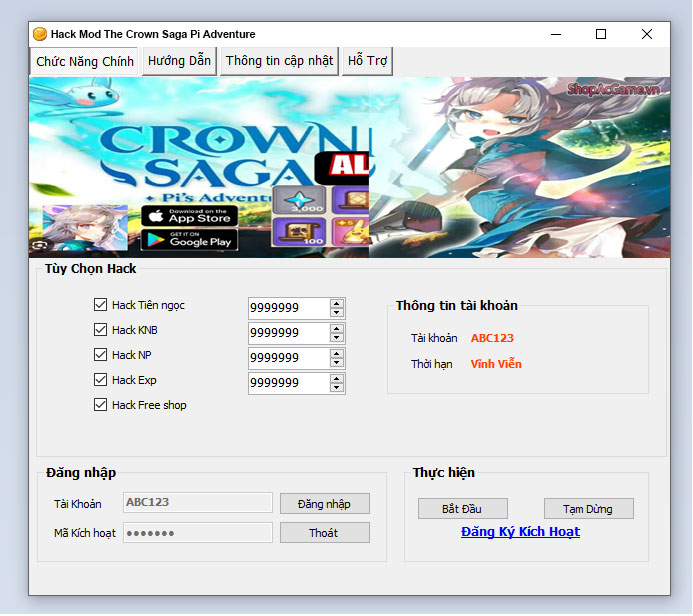Image resolution: width=693 pixels, height=616 pixels.
Task: Pause with the Tạm Dừng button
Action: pyautogui.click(x=588, y=509)
